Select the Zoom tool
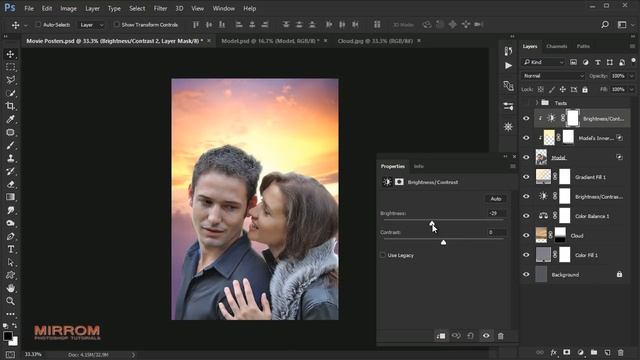 [x=11, y=301]
